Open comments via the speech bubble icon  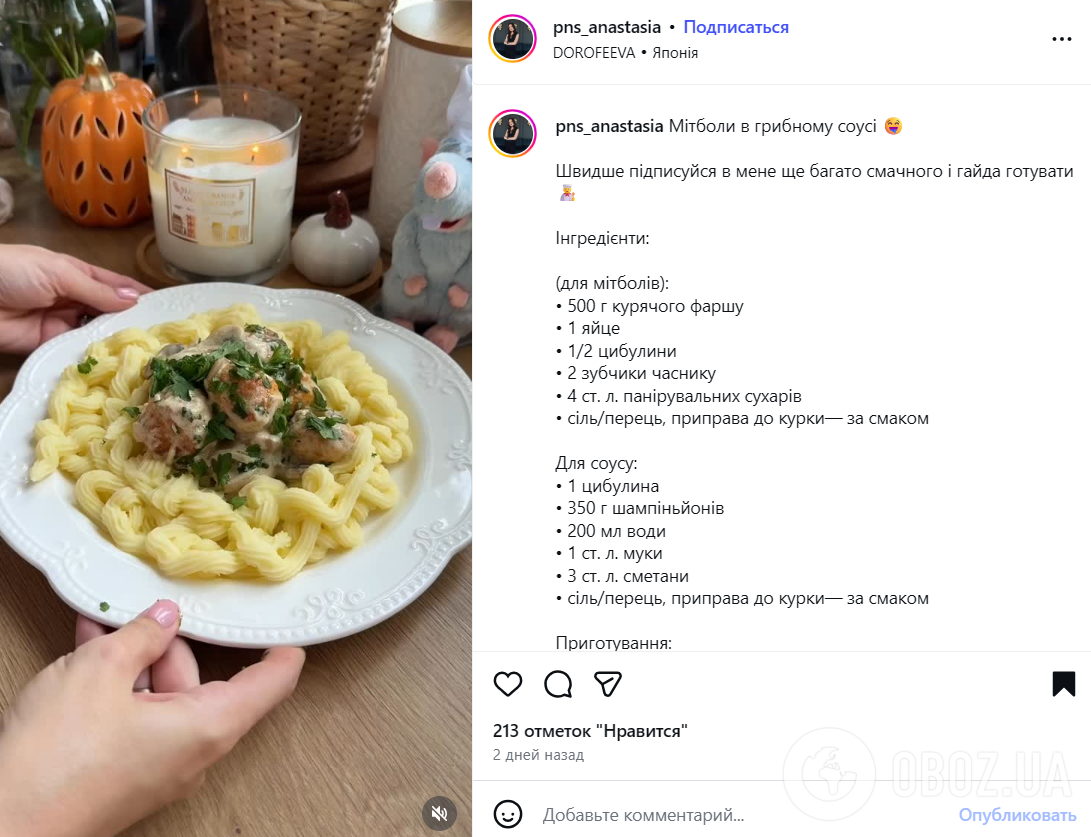tap(558, 684)
